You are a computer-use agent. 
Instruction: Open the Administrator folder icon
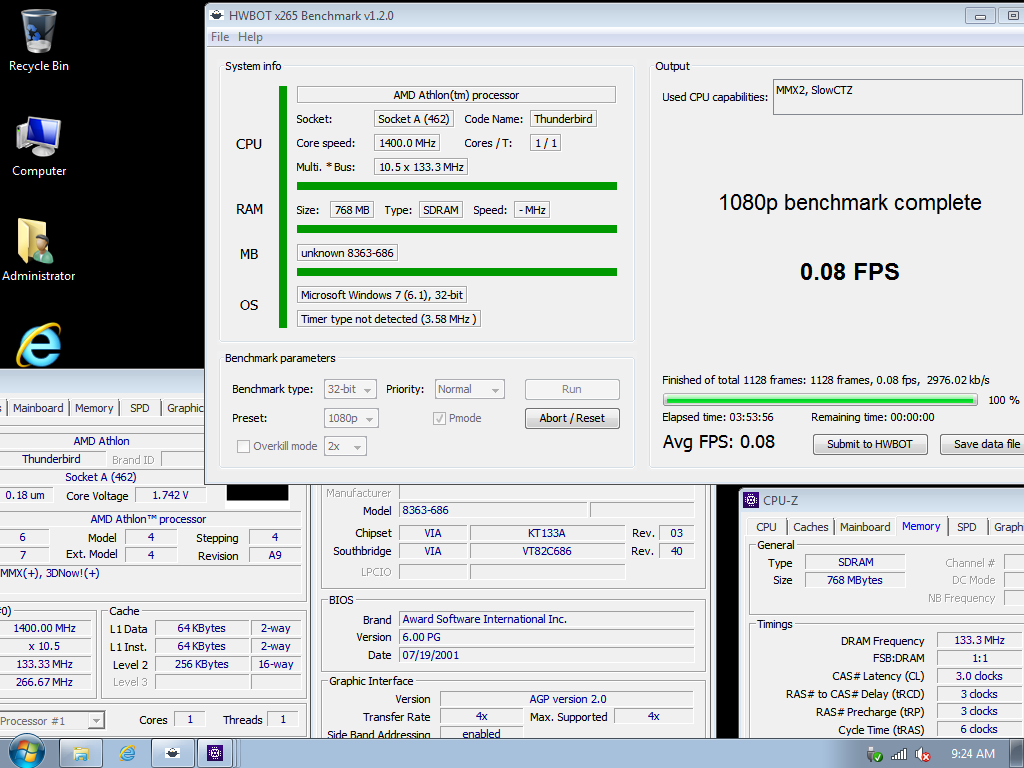click(x=39, y=250)
